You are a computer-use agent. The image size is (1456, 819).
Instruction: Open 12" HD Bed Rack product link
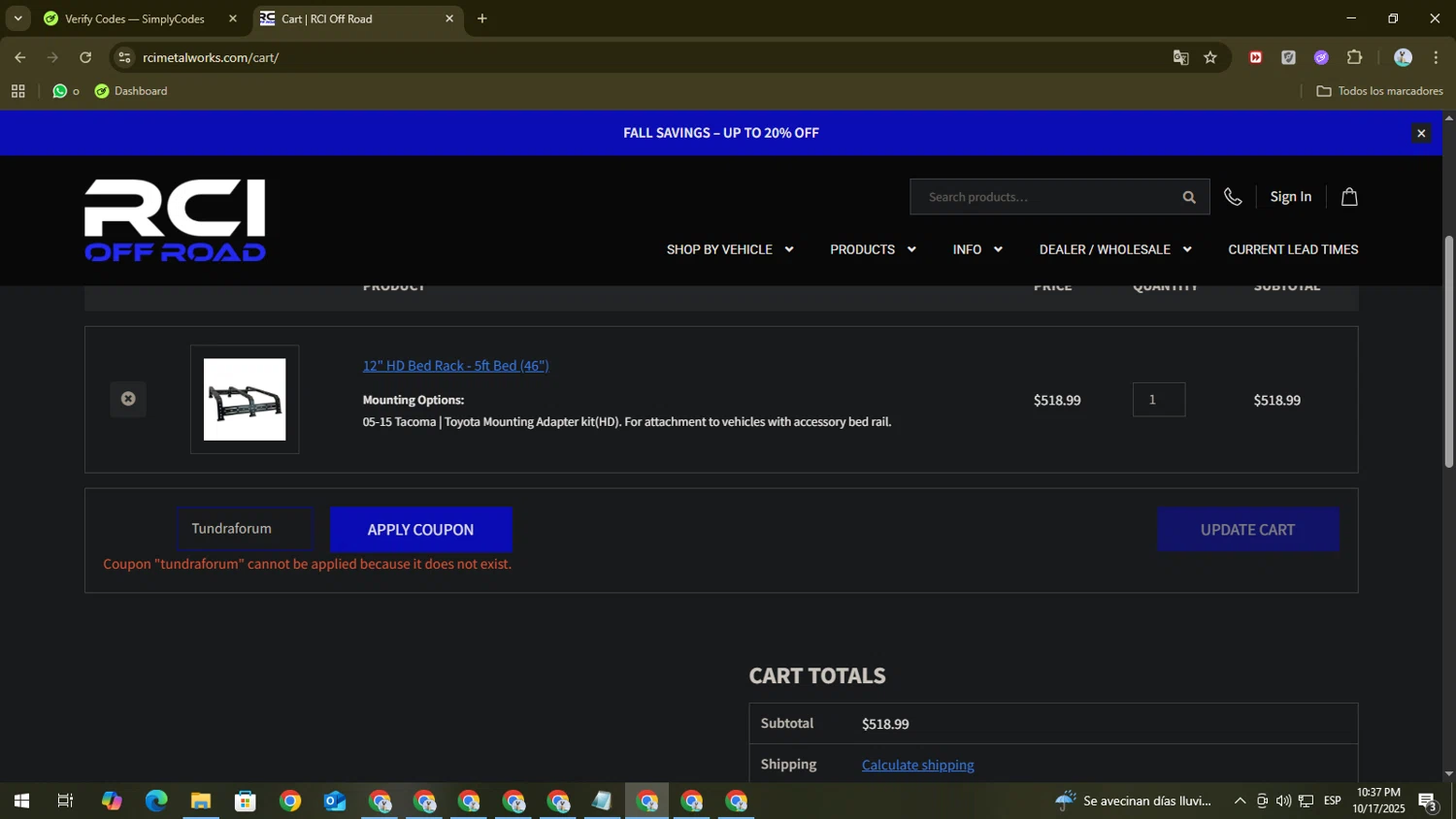coord(455,366)
